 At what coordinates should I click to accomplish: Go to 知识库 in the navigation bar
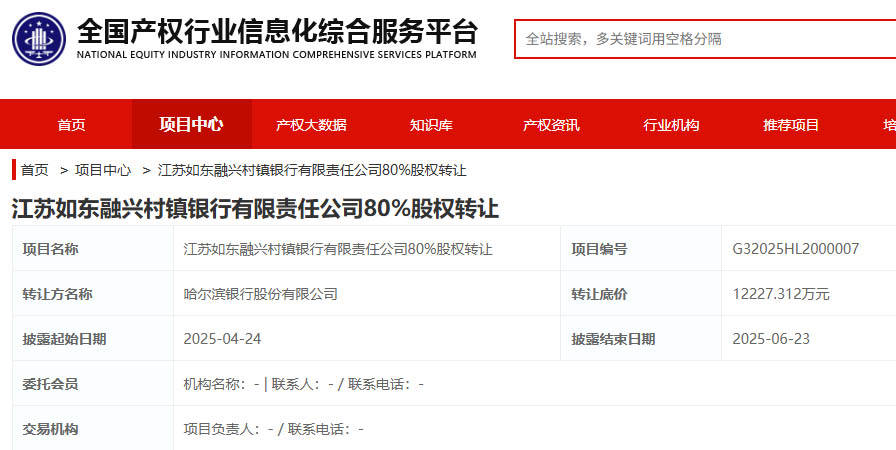[x=431, y=124]
